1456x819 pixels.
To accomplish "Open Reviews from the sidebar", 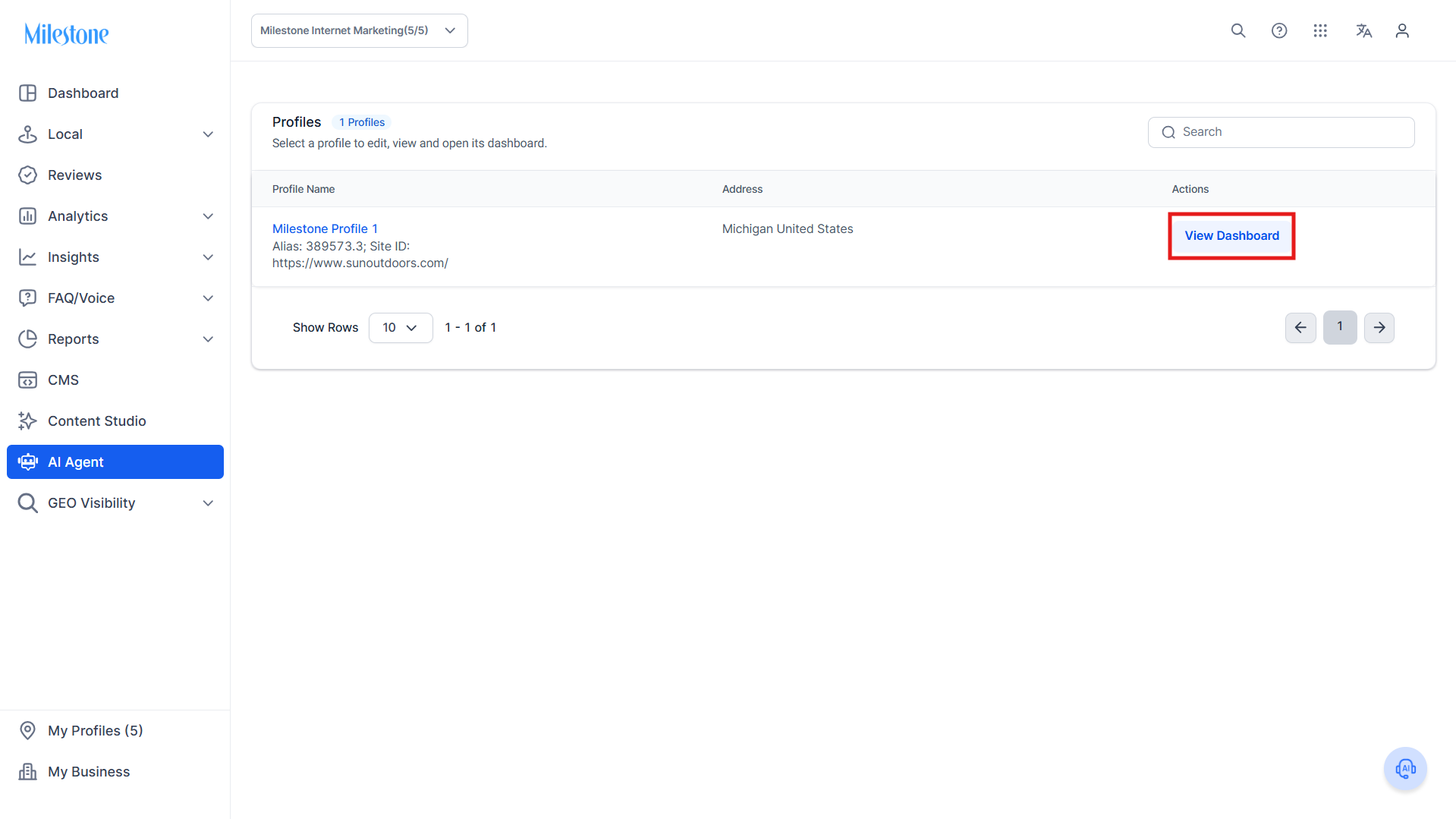I will (x=115, y=175).
